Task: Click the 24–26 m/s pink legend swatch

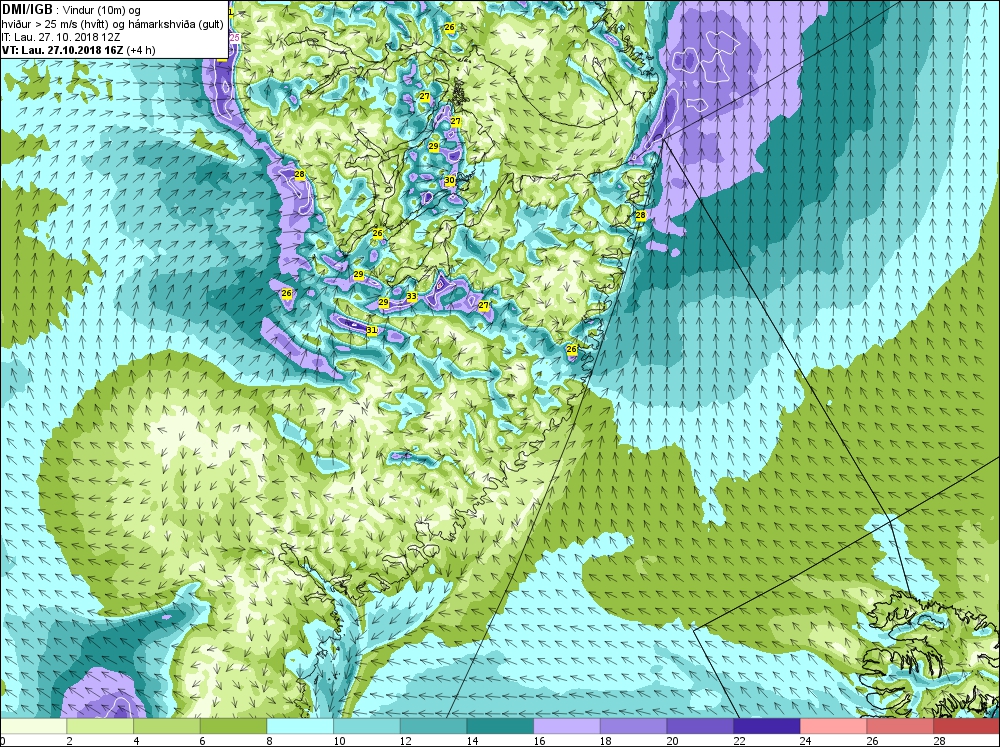Action: [x=833, y=727]
